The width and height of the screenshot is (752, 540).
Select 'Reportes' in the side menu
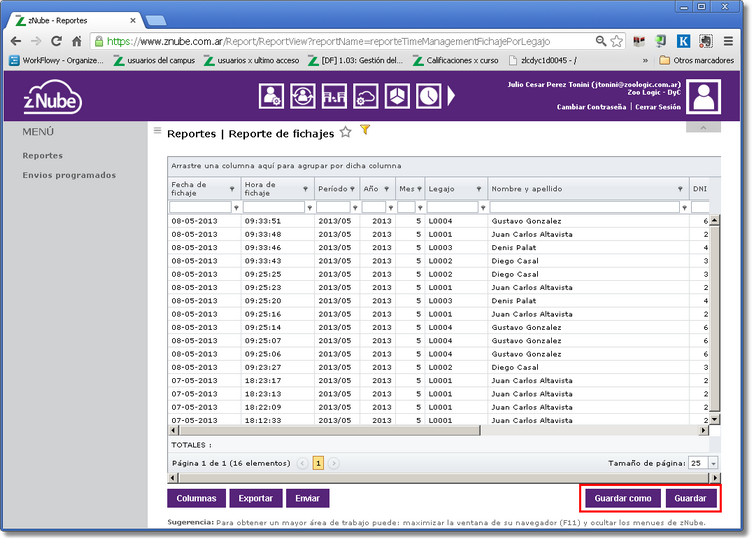point(43,155)
